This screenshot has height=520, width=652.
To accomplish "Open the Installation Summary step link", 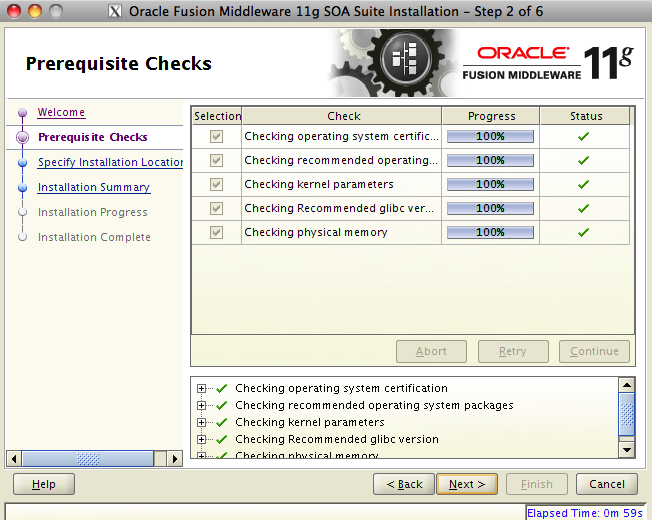I will pos(93,188).
